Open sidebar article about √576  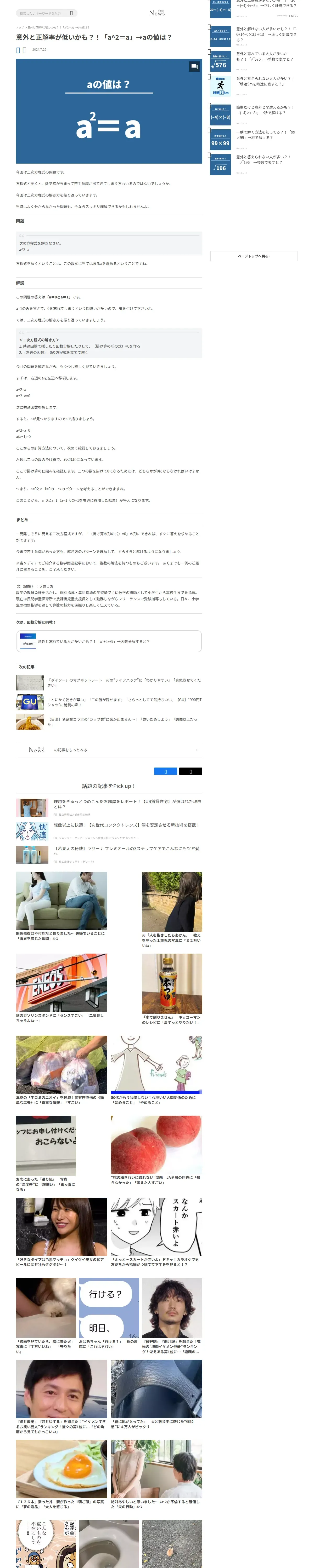[266, 57]
